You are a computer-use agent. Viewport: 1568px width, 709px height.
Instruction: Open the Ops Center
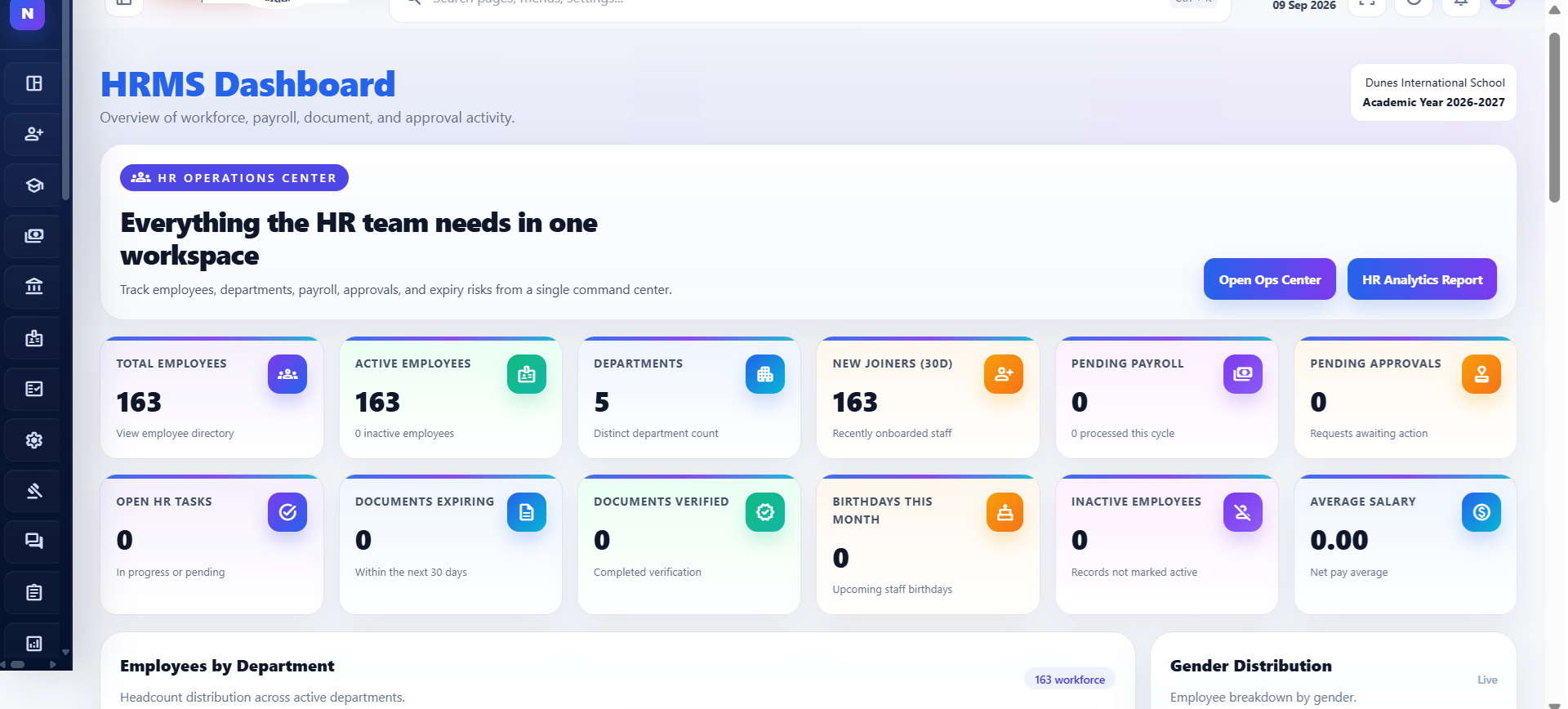[x=1270, y=279]
